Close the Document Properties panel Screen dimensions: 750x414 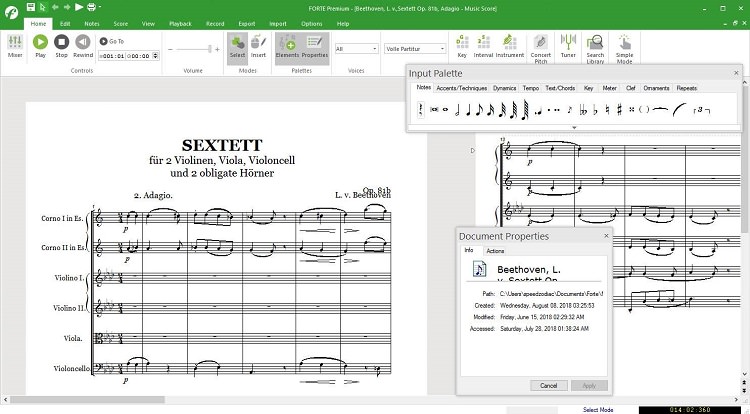pyautogui.click(x=607, y=236)
